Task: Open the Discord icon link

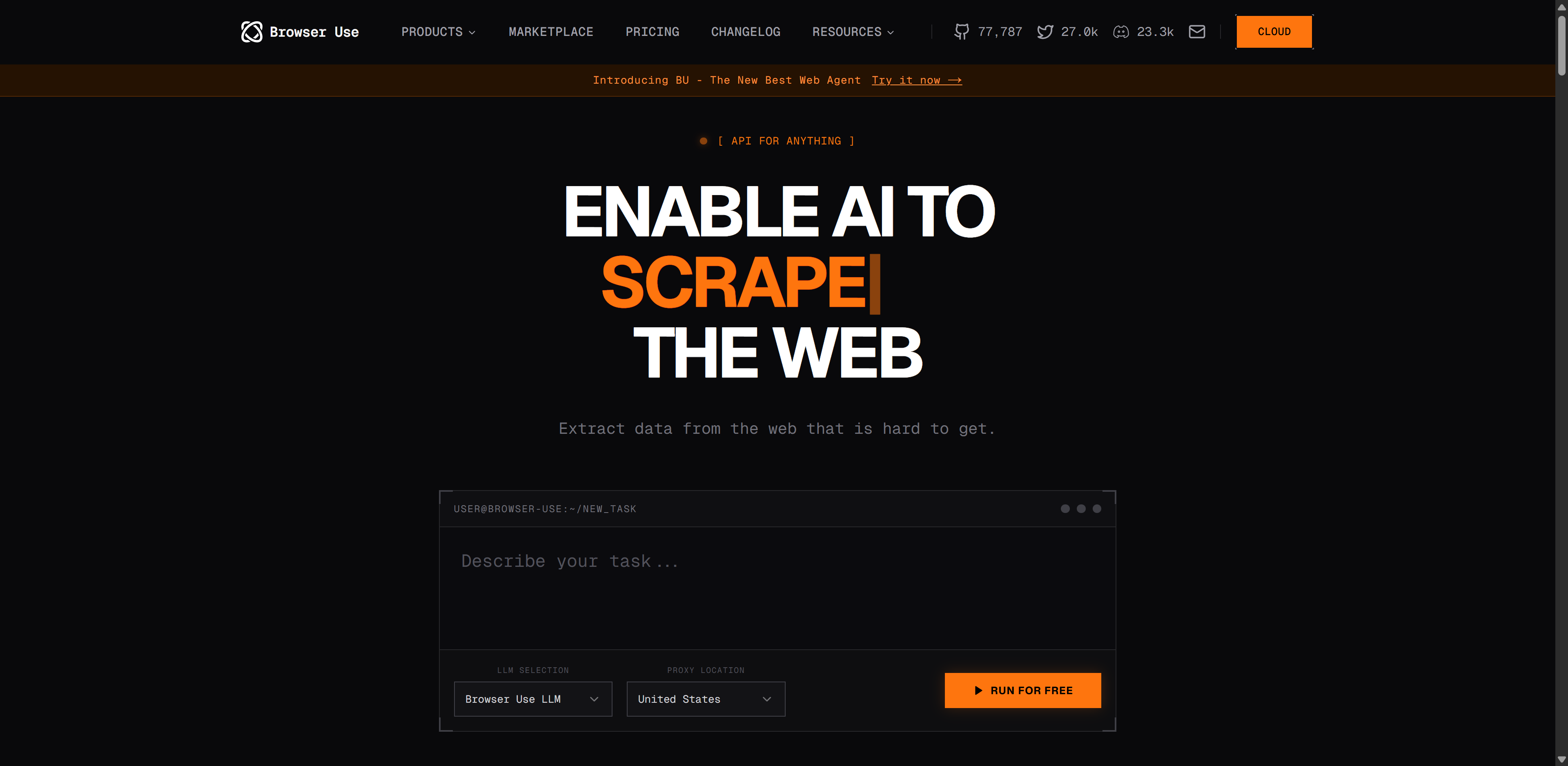Action: tap(1120, 32)
